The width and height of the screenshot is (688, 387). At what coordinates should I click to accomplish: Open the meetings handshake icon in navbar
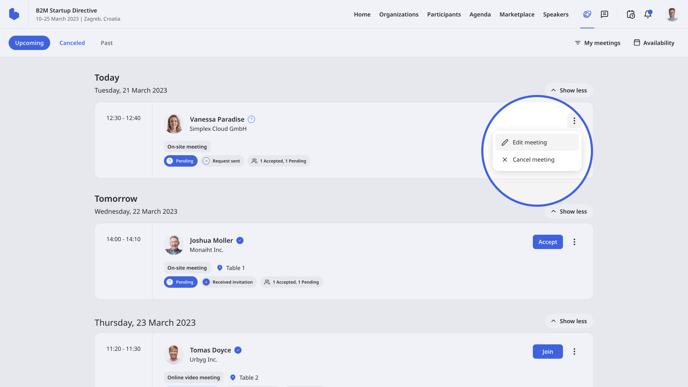(587, 14)
